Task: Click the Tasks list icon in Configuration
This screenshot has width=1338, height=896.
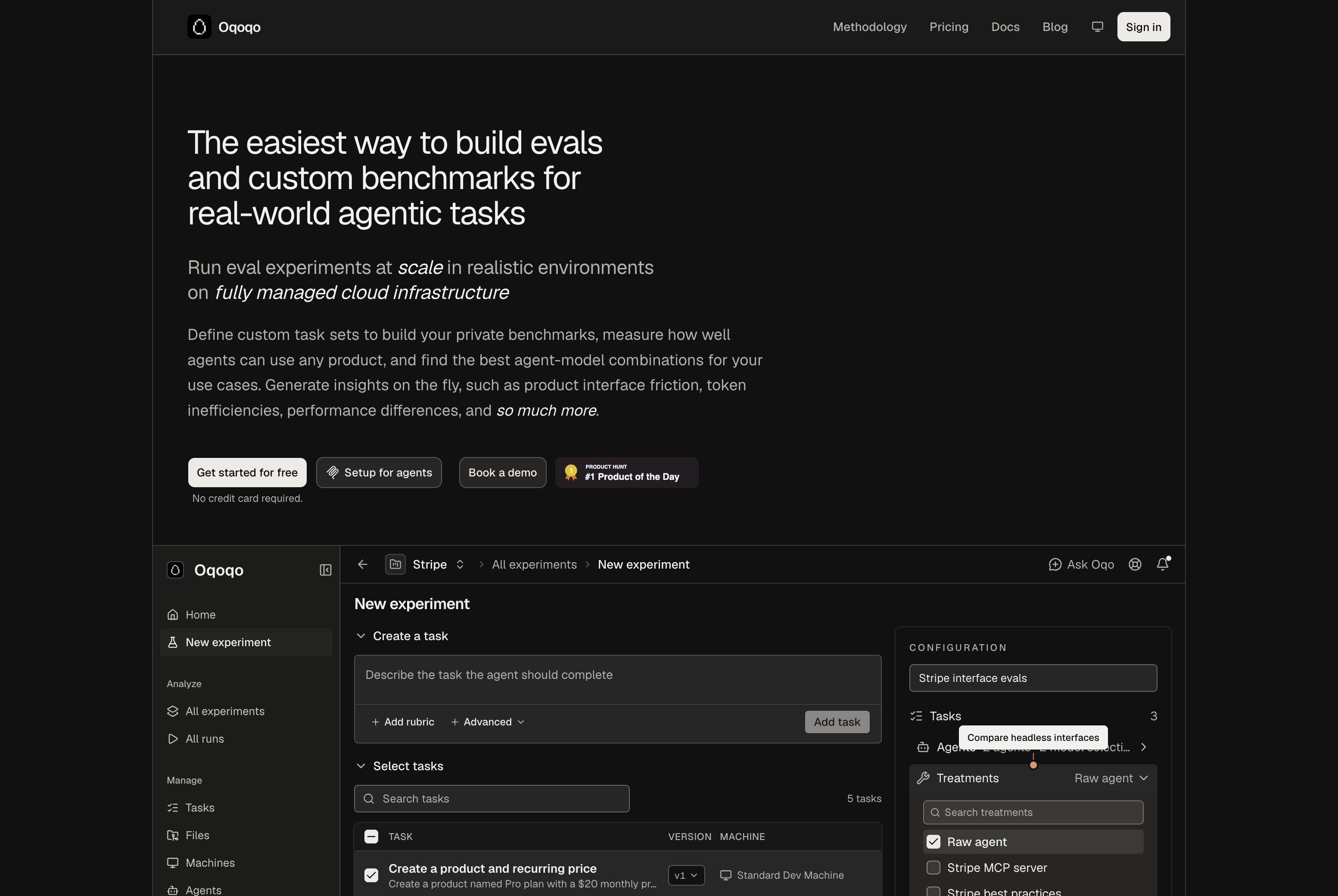Action: 916,716
